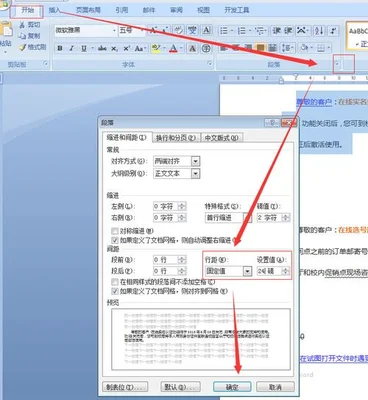Image resolution: width=368 pixels, height=400 pixels.
Task: Open the Paragraph (段落) group dialog launcher
Action: [x=338, y=63]
